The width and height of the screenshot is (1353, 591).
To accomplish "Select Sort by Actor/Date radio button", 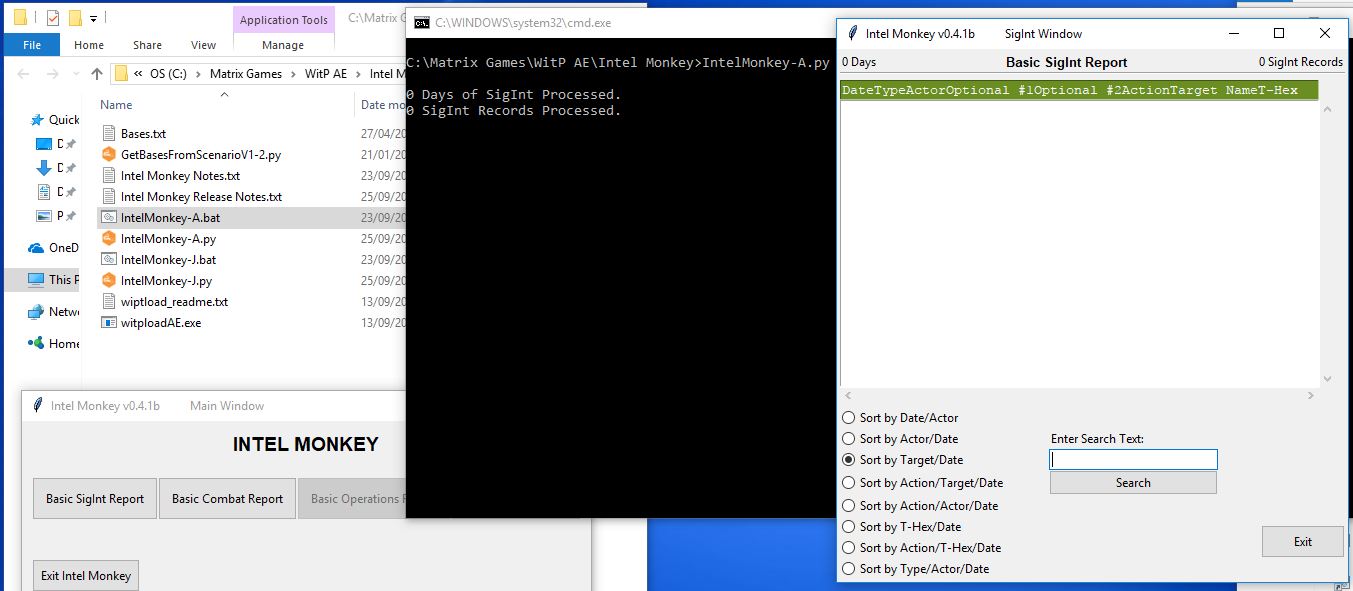I will tap(849, 439).
